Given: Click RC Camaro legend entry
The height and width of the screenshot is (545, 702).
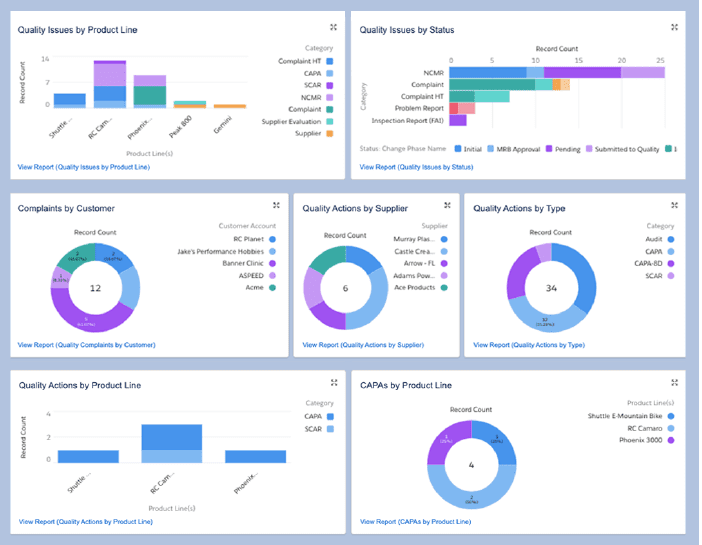Looking at the screenshot, I should click(x=651, y=428).
